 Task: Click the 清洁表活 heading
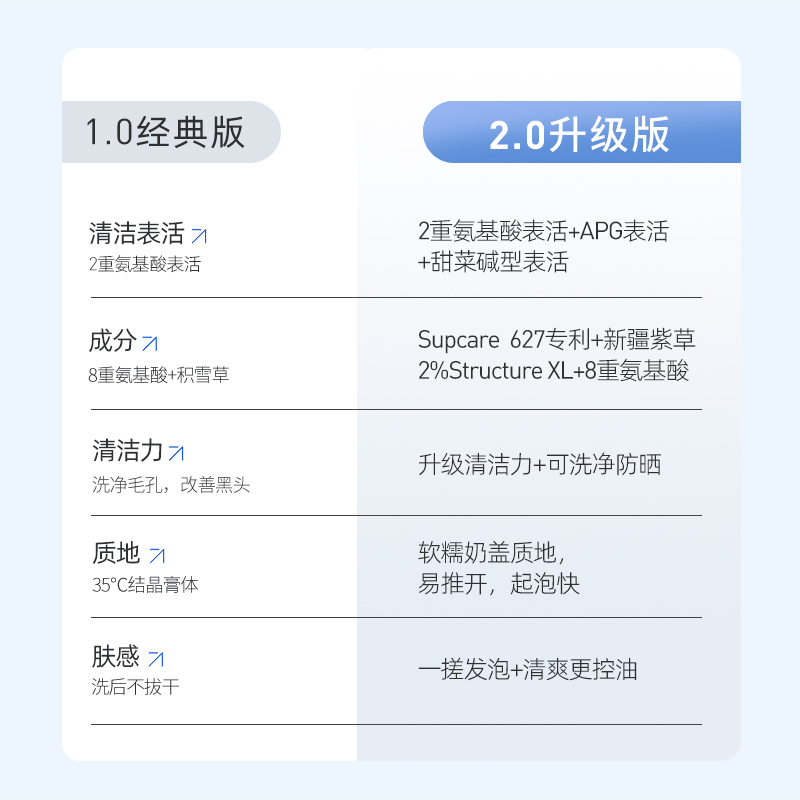137,233
